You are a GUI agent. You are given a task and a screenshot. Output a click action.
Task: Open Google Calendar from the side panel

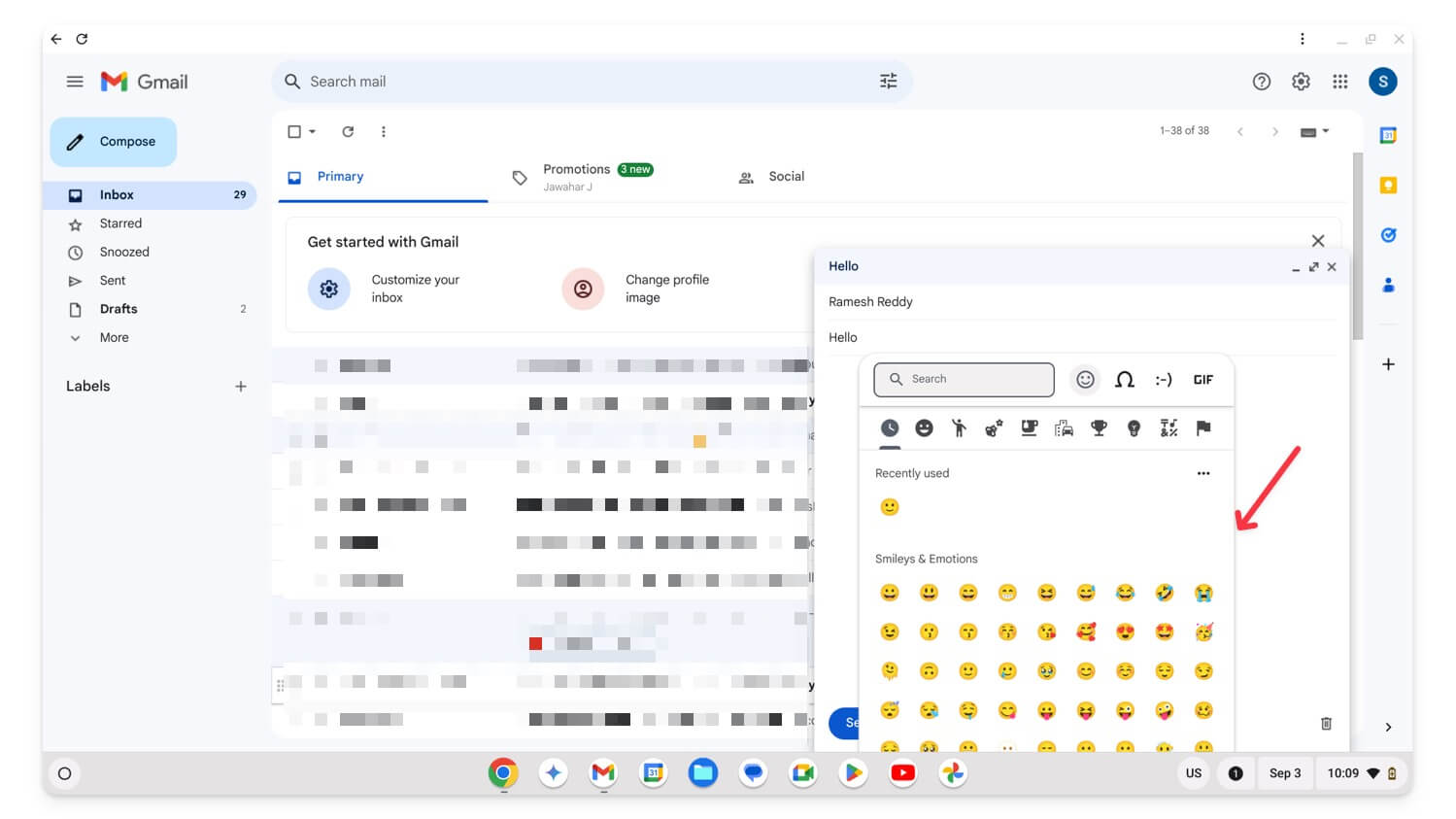(1388, 135)
